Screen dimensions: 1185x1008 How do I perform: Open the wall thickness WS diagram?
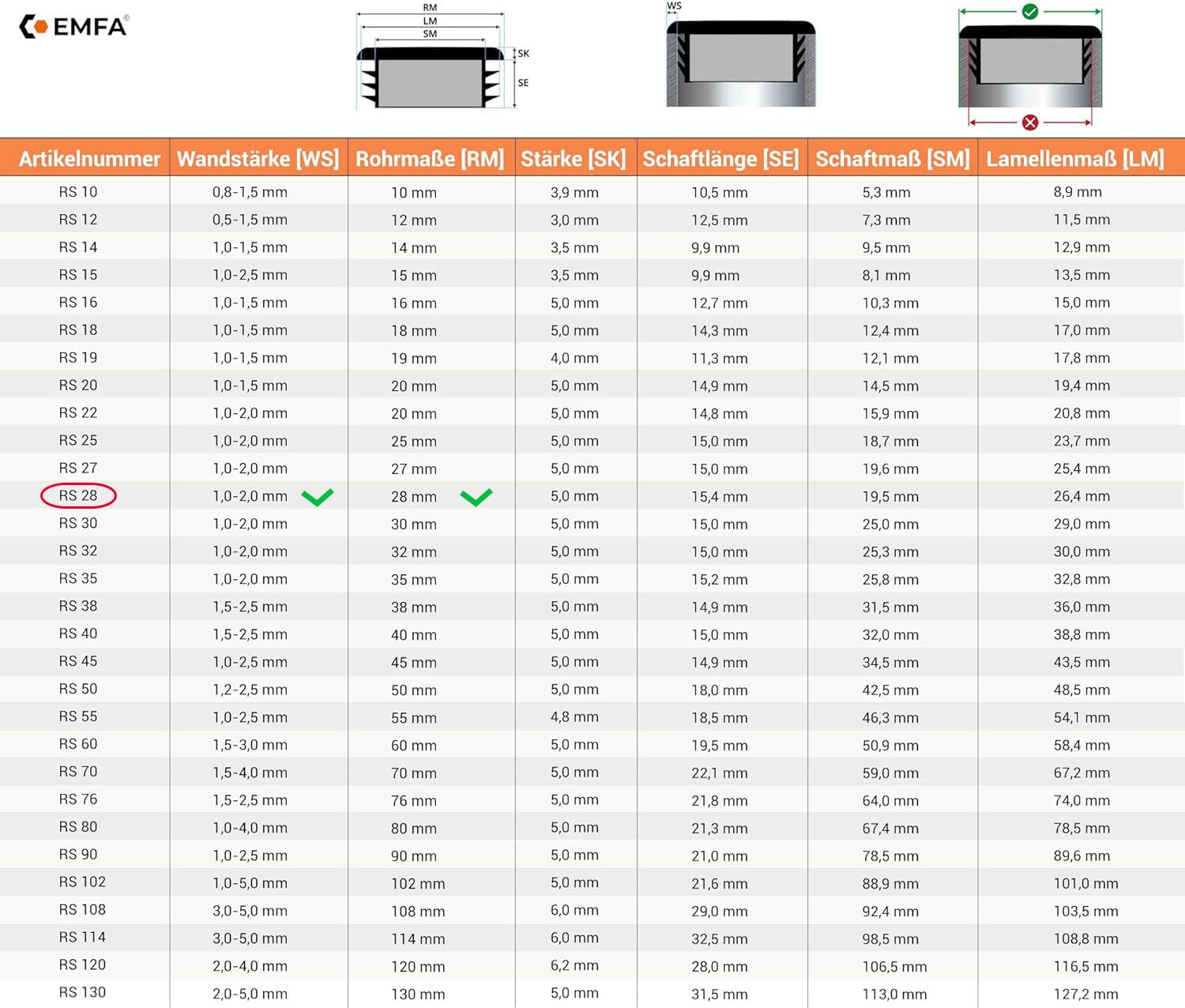point(740,55)
